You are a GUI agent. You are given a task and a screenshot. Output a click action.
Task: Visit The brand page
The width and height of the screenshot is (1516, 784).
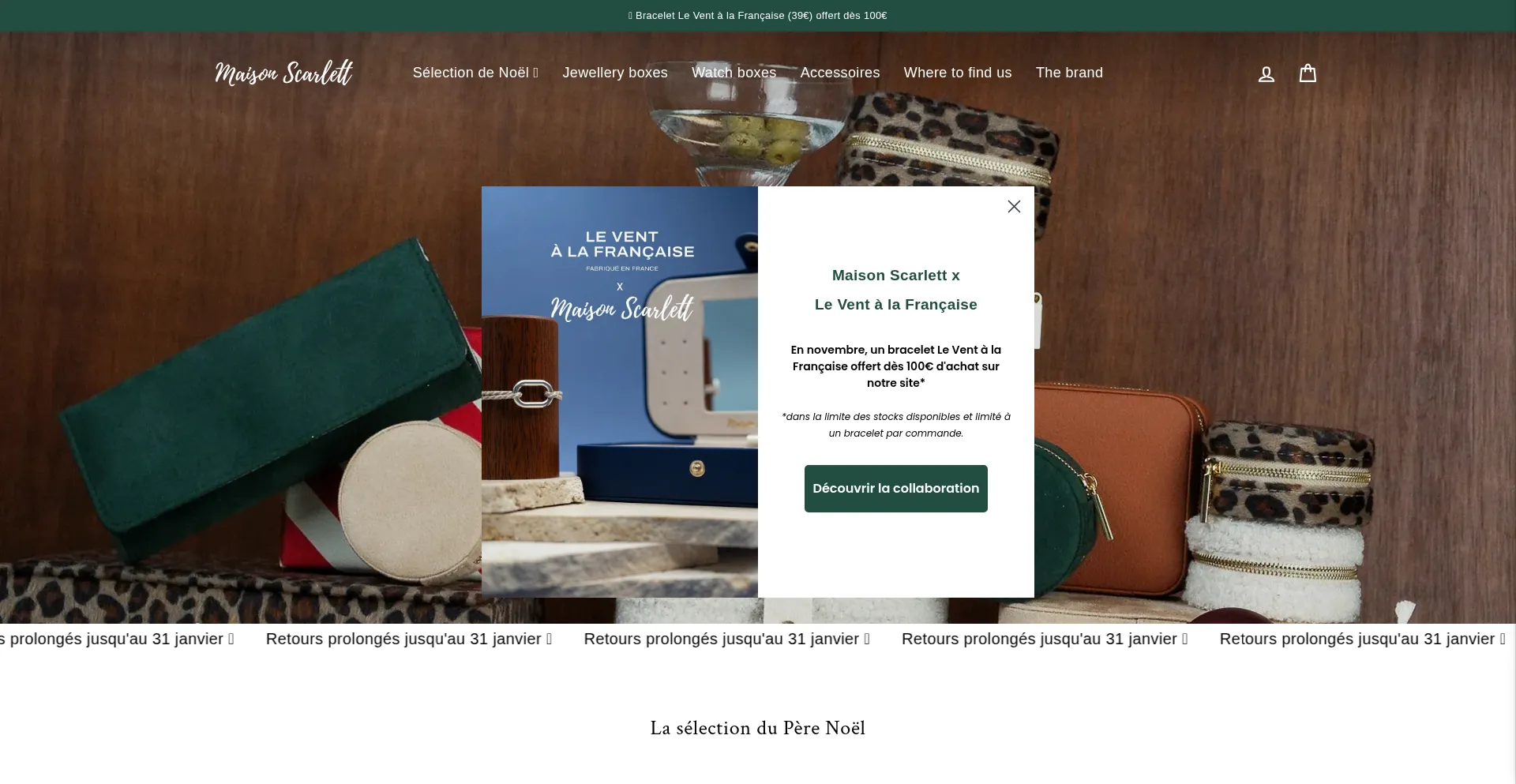(1069, 73)
